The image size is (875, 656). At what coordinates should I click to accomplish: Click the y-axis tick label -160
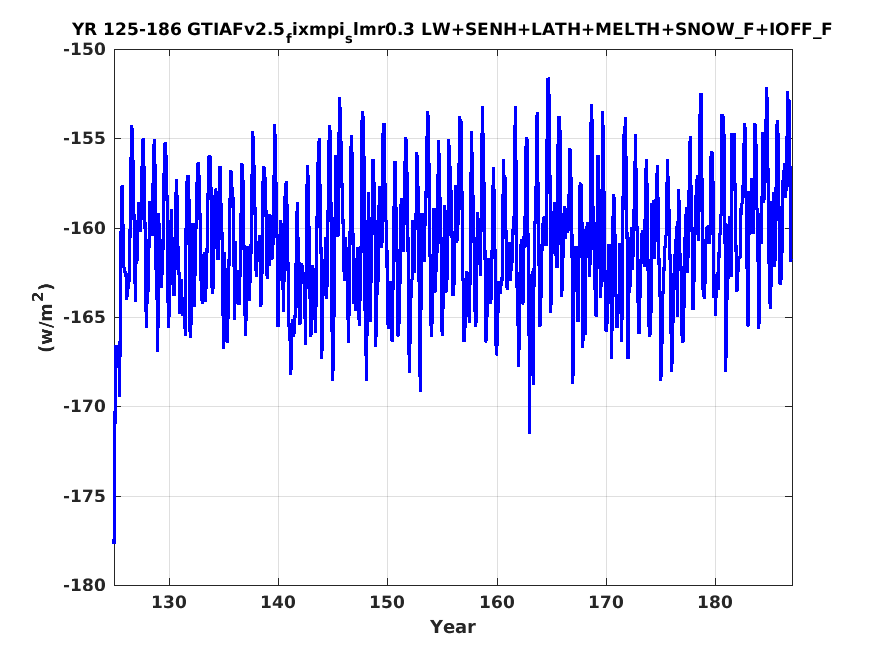(x=85, y=228)
